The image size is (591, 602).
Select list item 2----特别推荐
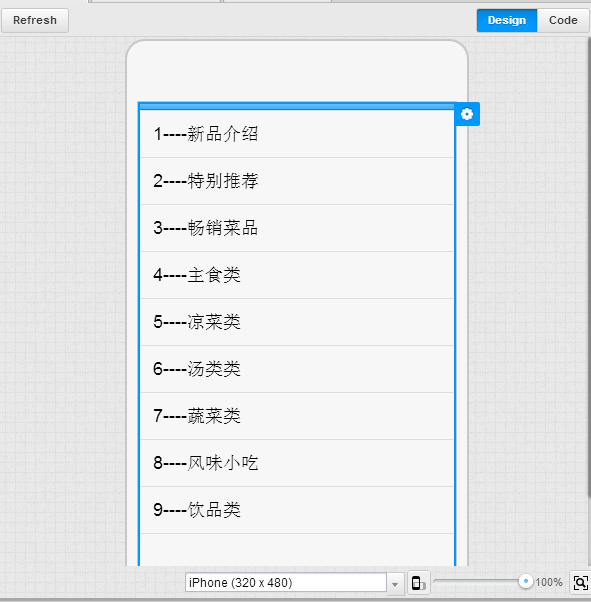click(x=297, y=181)
